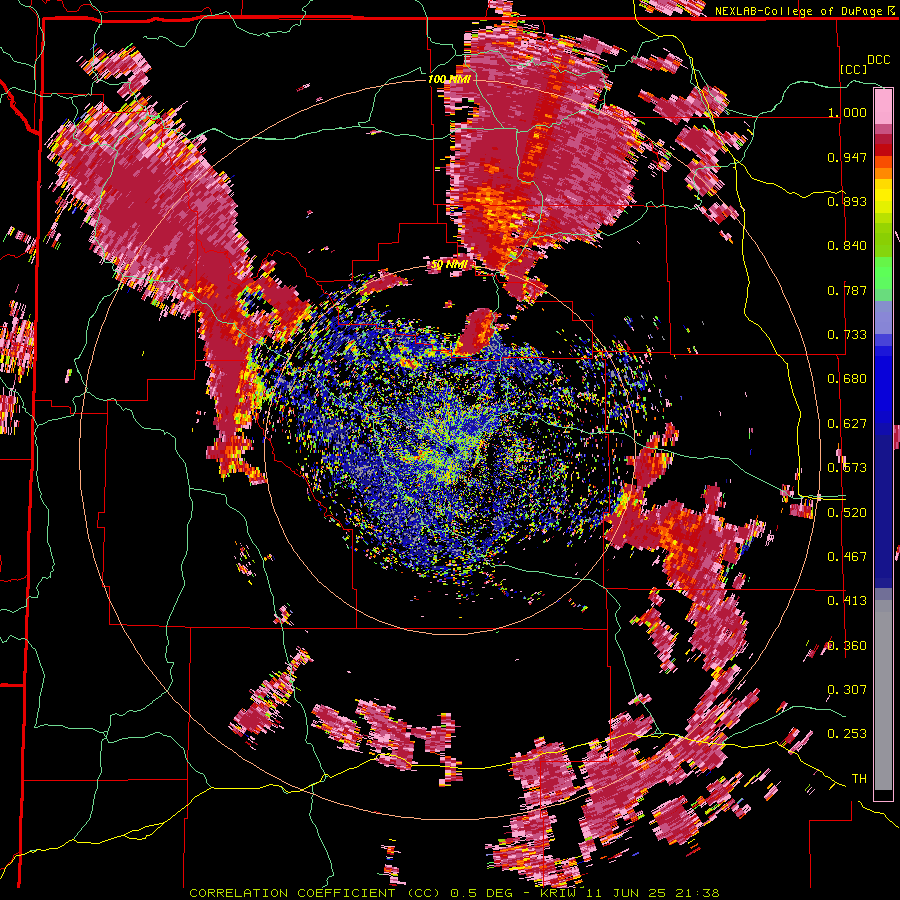Click the KRIW radar site at the ring center
This screenshot has height=900, width=900.
[449, 451]
